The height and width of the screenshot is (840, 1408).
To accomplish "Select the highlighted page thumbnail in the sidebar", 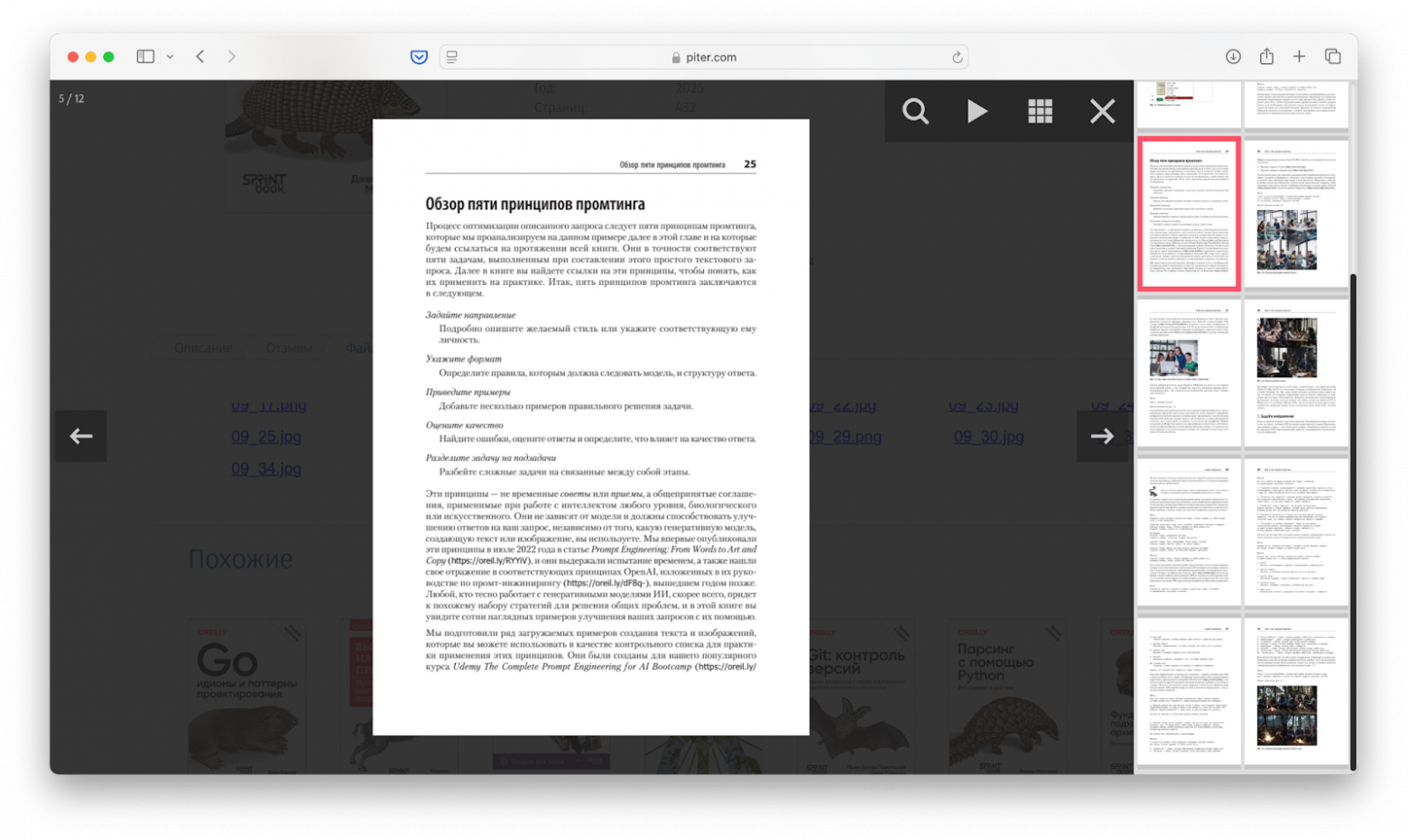I will pos(1189,215).
